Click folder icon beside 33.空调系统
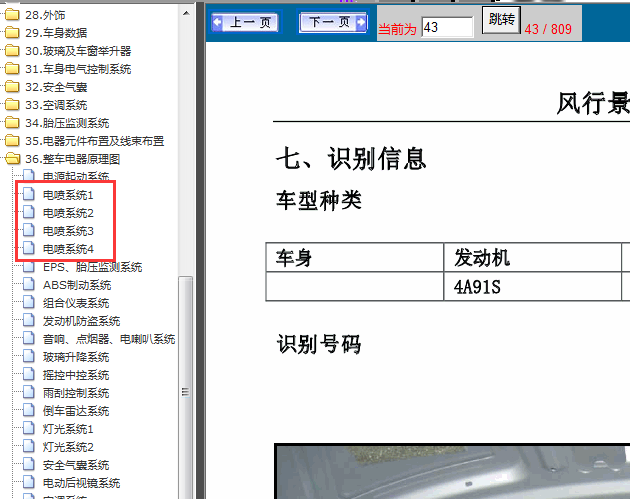 coord(12,105)
